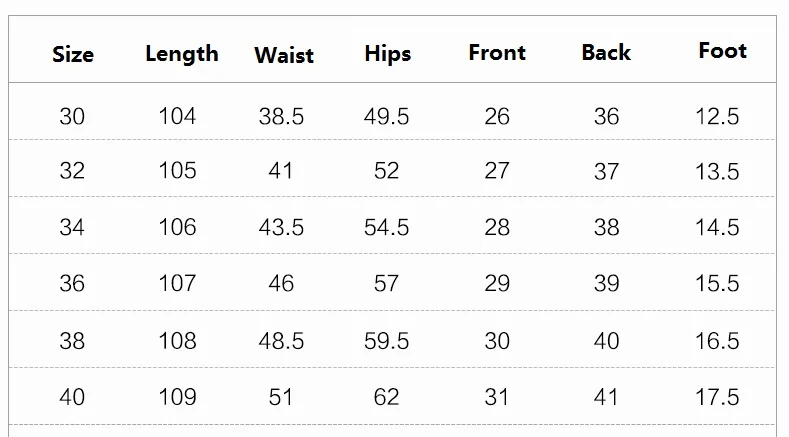Screen dimensions: 789x437
Task: Click the front value 29
Action: tap(497, 283)
